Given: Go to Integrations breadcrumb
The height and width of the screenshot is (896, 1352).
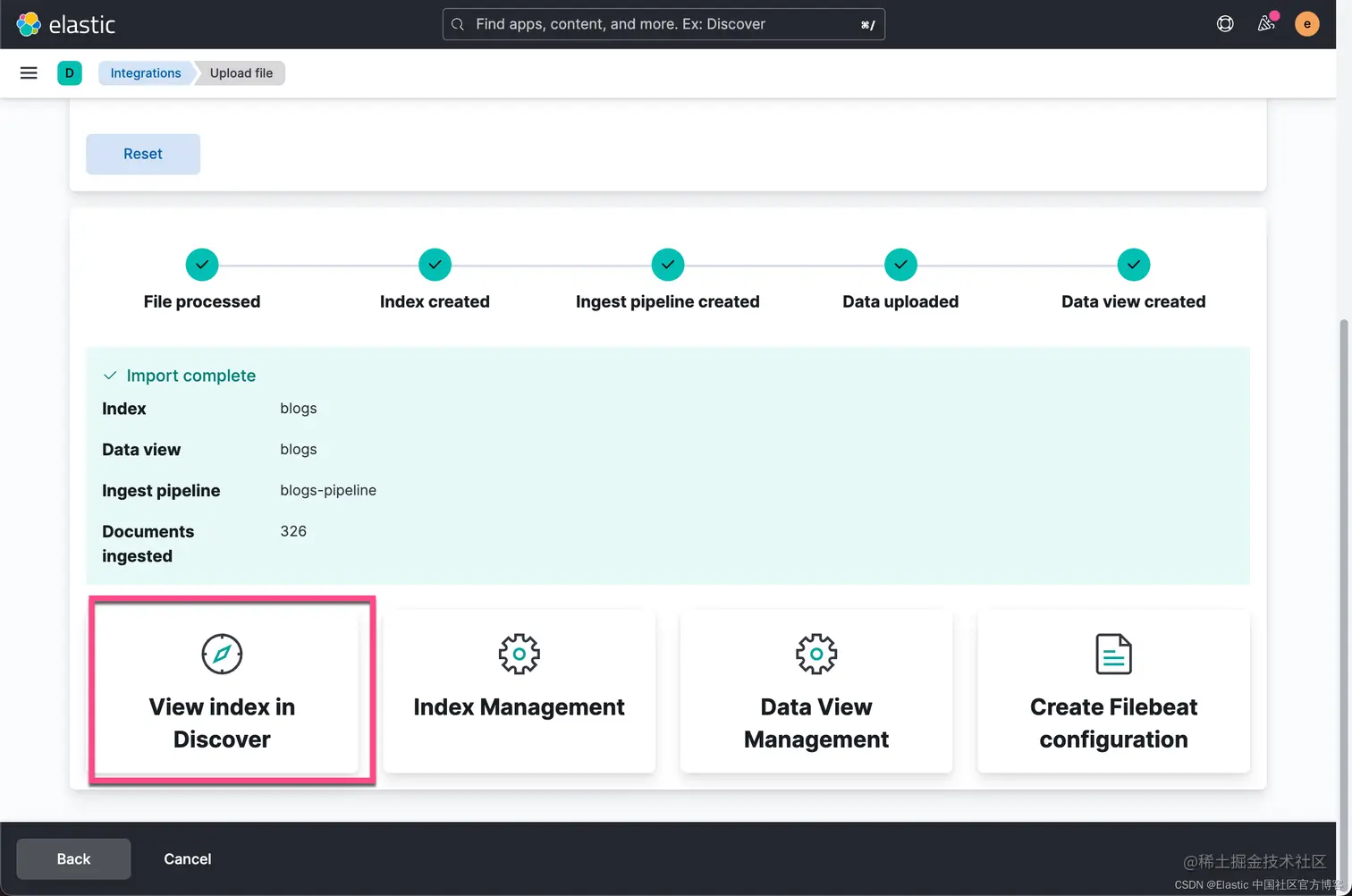Looking at the screenshot, I should [x=145, y=73].
